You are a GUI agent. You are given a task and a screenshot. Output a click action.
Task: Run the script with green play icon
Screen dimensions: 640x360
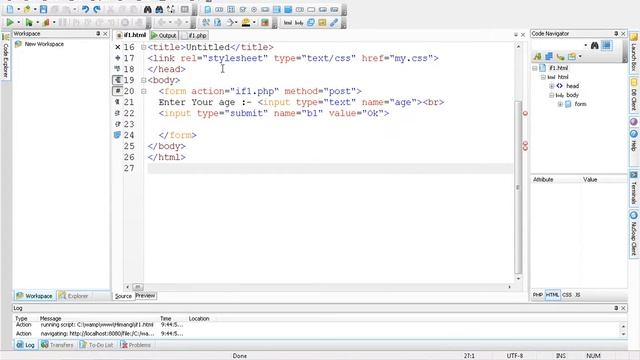tap(10, 22)
